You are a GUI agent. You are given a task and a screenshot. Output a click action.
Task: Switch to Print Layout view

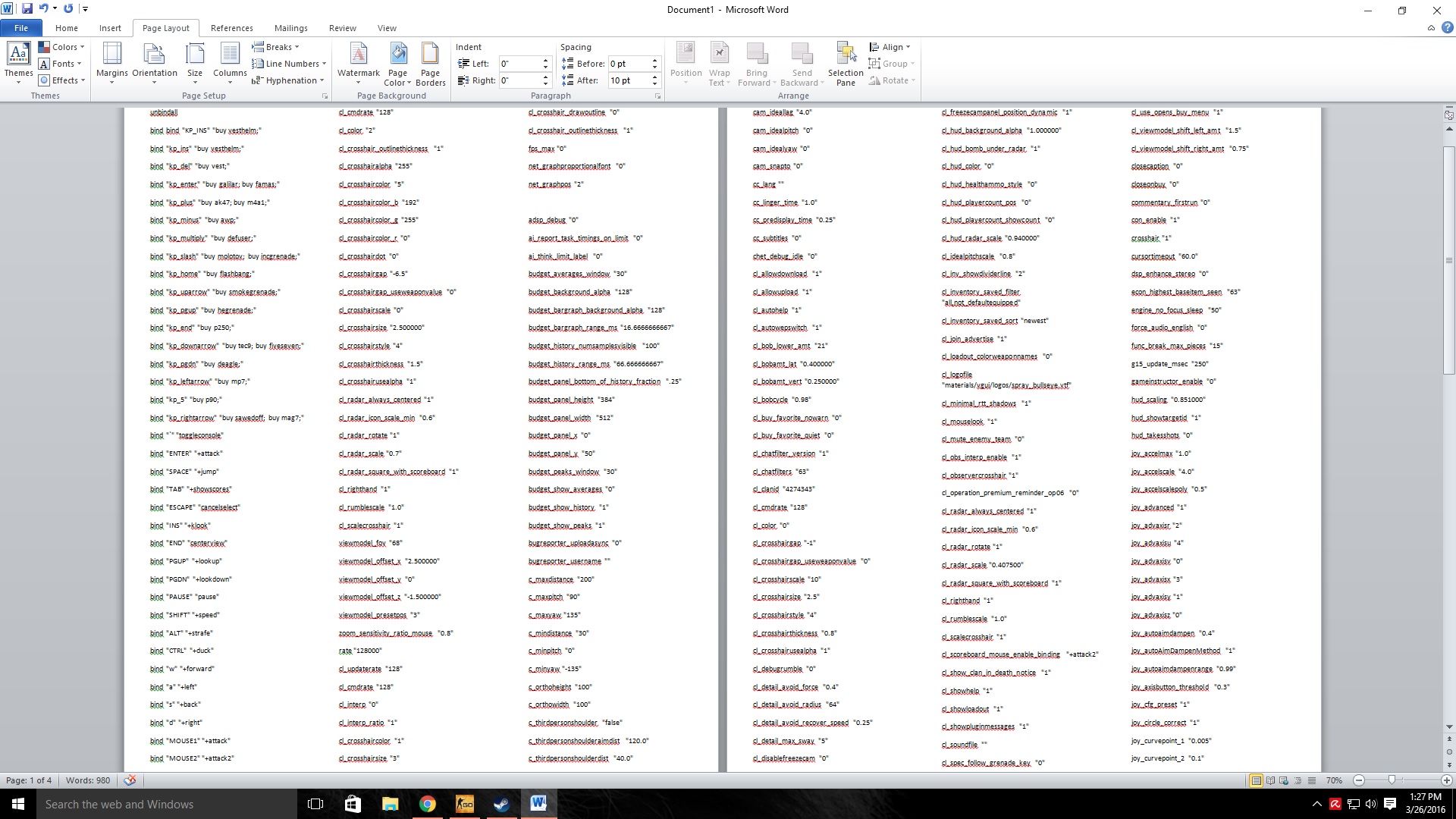click(x=1256, y=780)
